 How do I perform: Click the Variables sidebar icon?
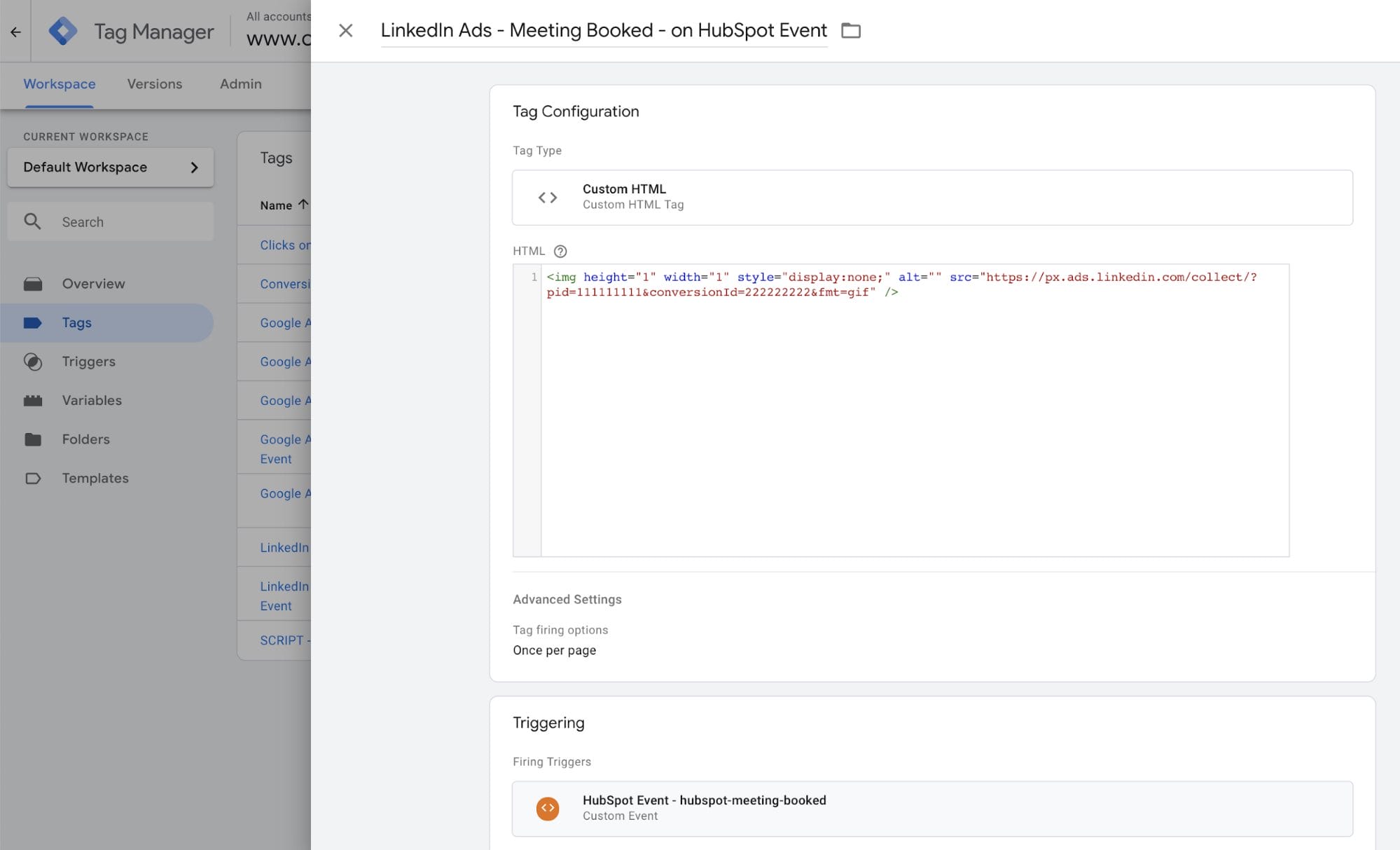point(33,400)
